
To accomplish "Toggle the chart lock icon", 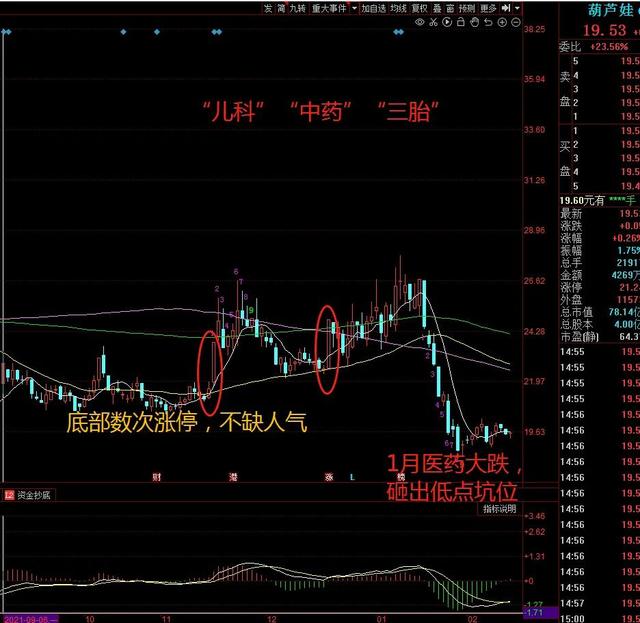I will [461, 22].
